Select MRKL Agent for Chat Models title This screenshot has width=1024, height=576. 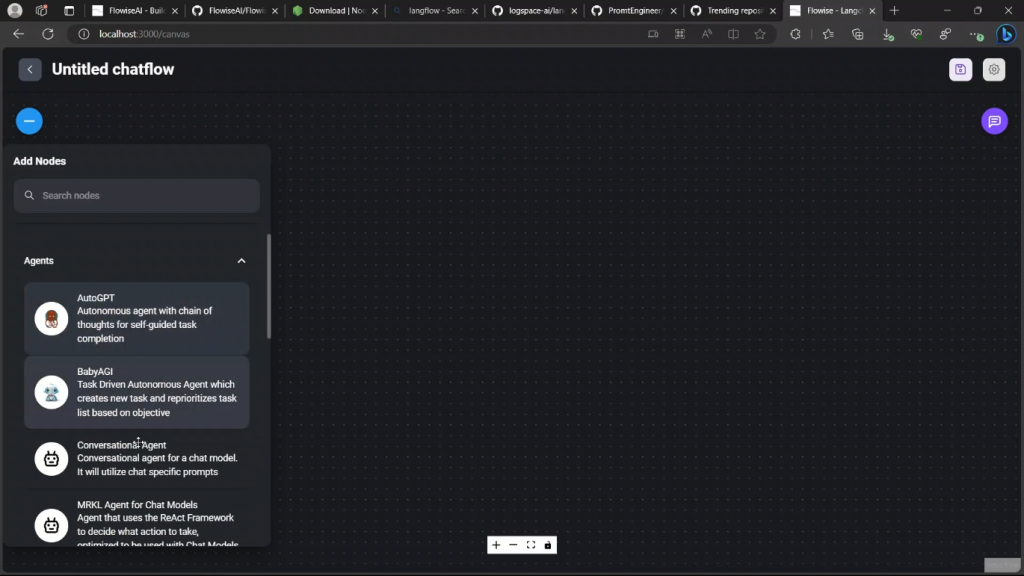[x=137, y=504]
